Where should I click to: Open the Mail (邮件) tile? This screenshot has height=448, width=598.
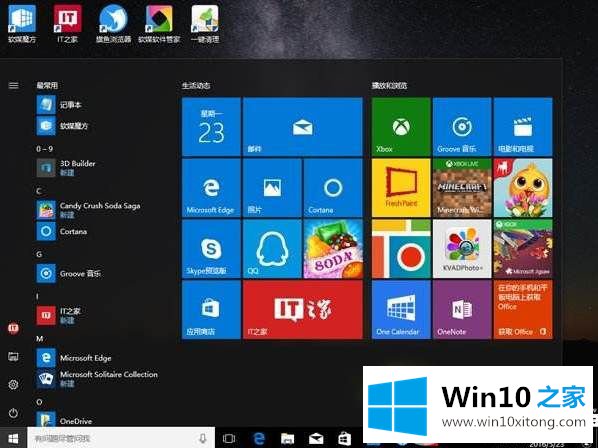tap(302, 127)
